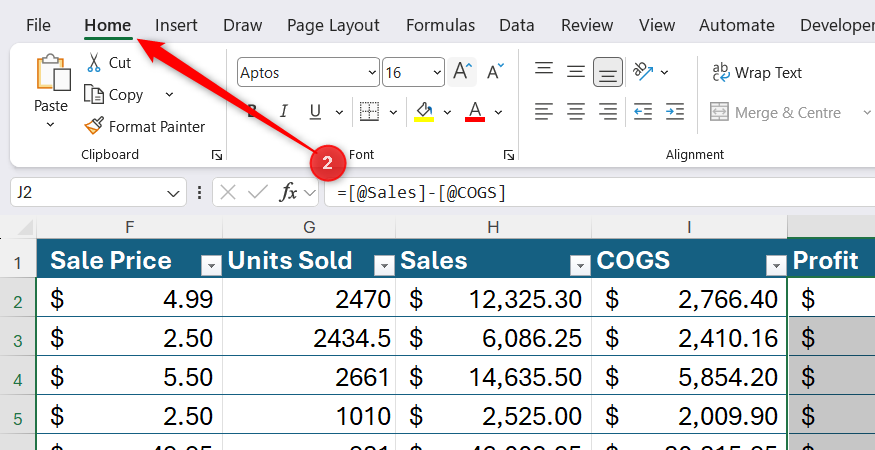Switch to the Data tab
This screenshot has width=875, height=450.
pyautogui.click(x=517, y=25)
